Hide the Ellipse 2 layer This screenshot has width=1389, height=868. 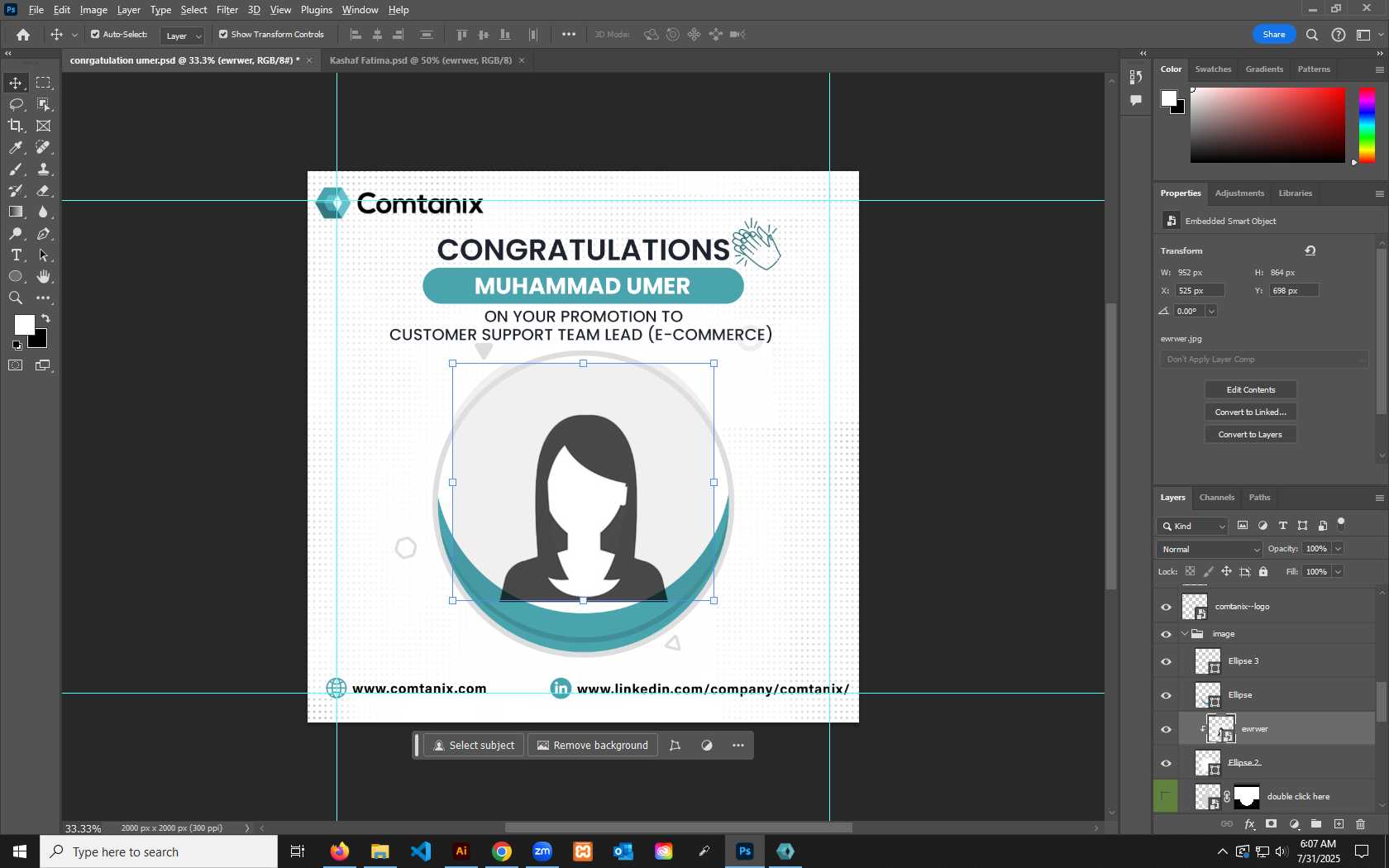point(1166,763)
